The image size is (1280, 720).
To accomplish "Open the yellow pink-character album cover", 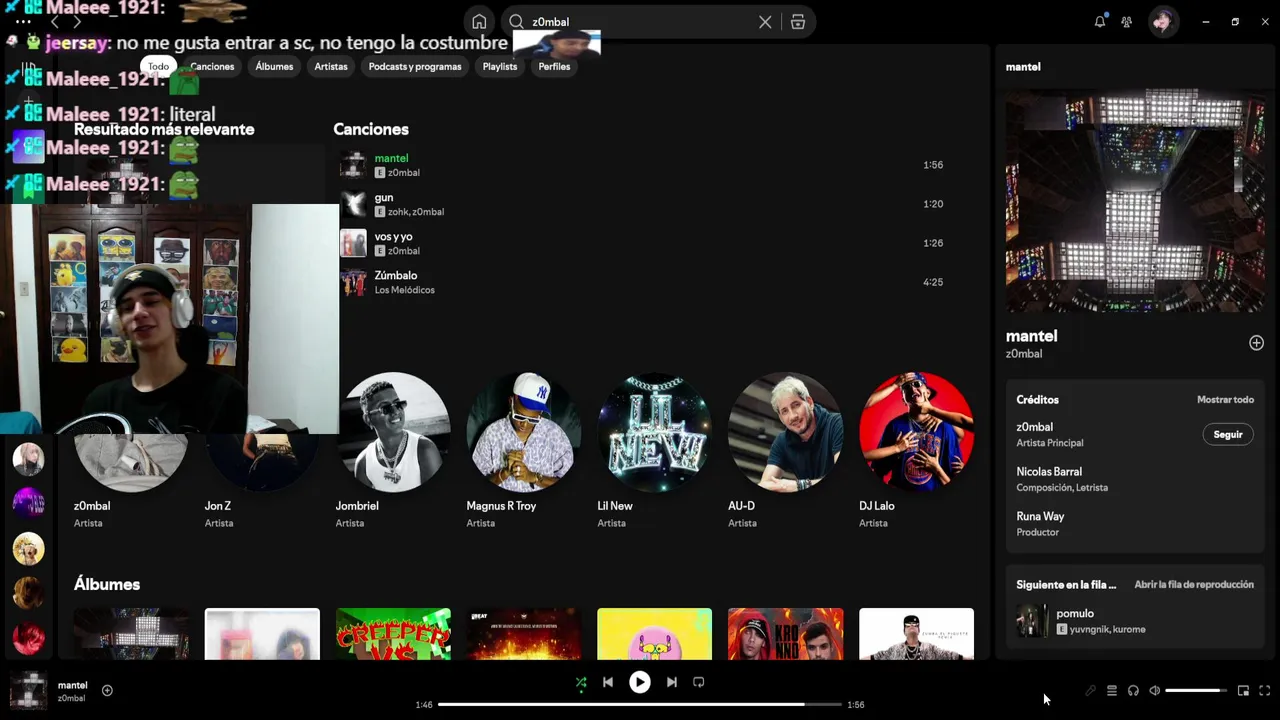I will tap(655, 634).
